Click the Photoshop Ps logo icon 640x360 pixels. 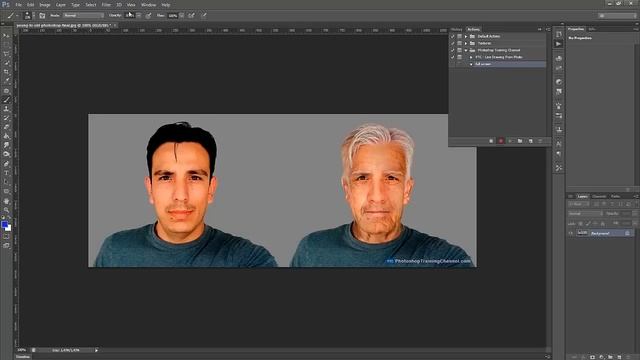pyautogui.click(x=6, y=4)
